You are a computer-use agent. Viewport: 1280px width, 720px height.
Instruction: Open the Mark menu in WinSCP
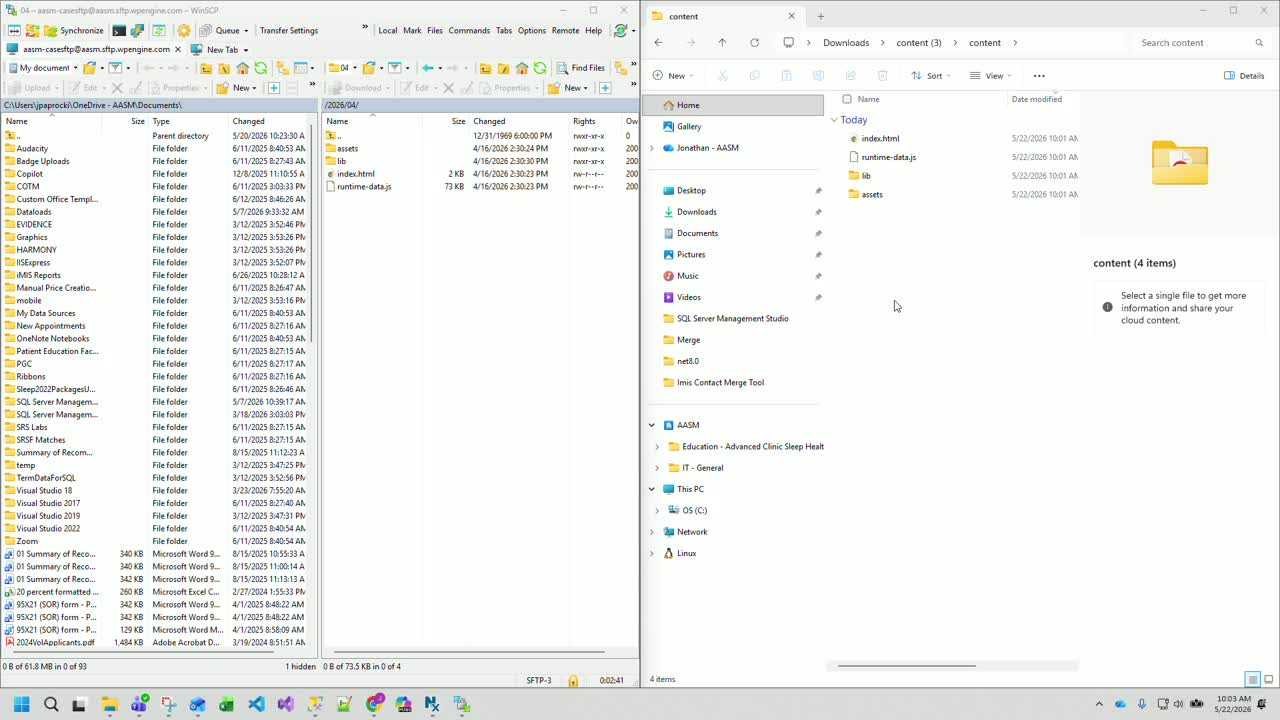point(412,30)
